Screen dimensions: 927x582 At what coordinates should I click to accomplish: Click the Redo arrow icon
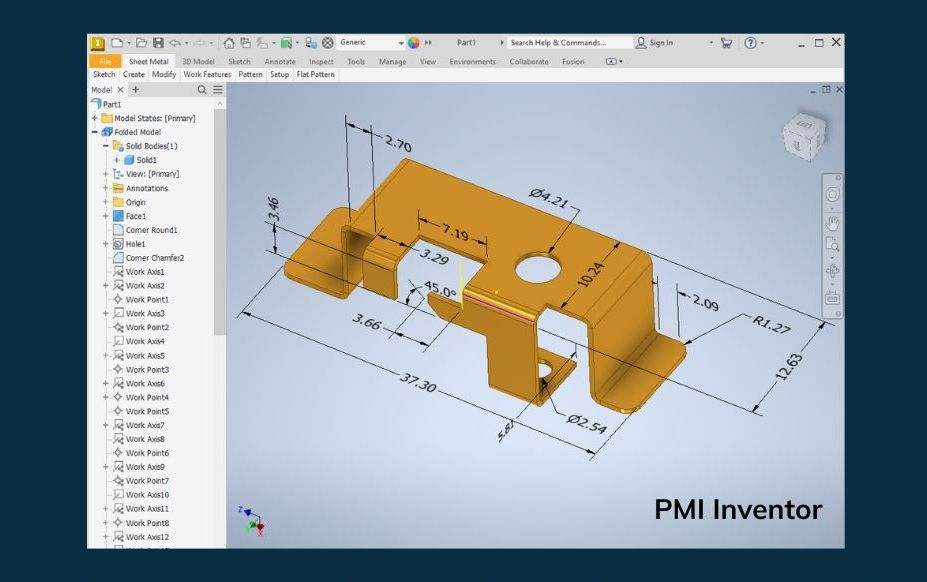click(x=199, y=43)
